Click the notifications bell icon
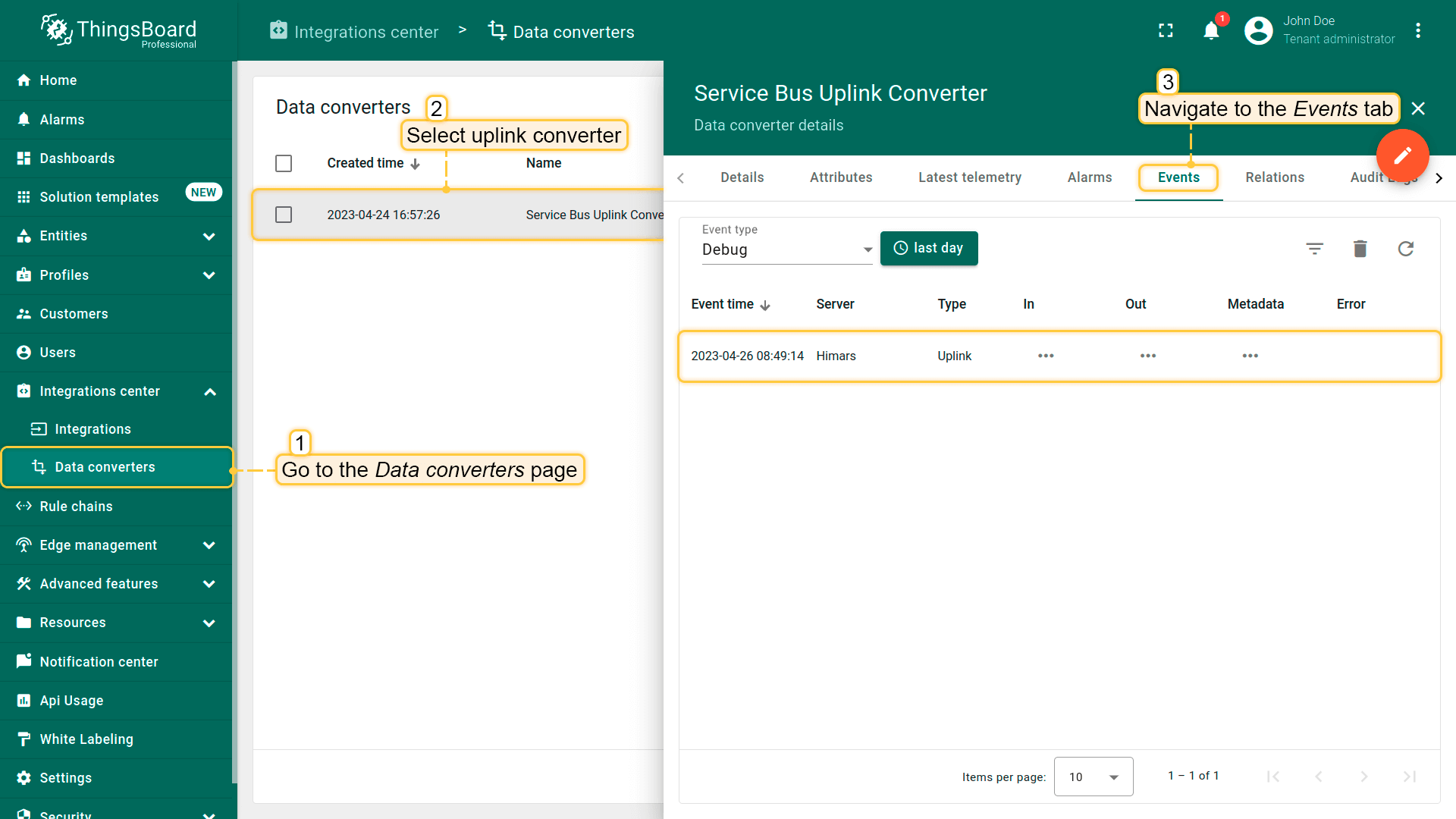 pos(1211,31)
